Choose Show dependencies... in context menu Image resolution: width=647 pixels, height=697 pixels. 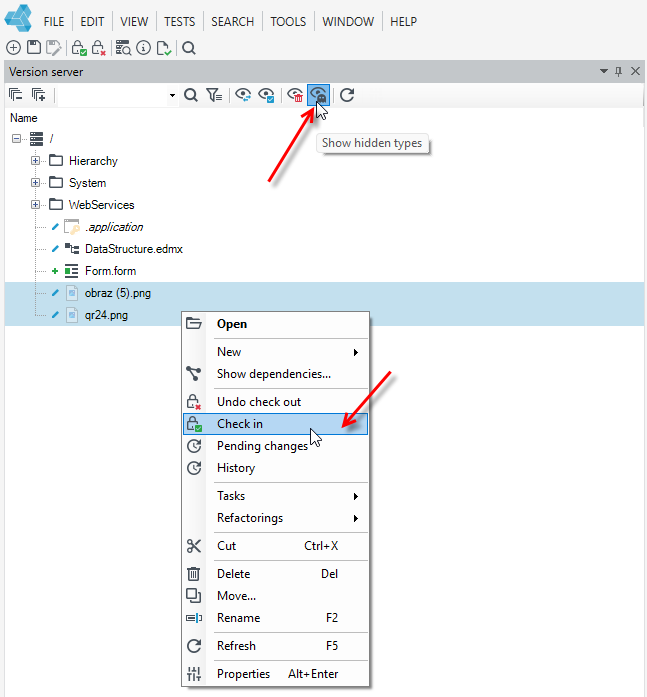pyautogui.click(x=276, y=374)
